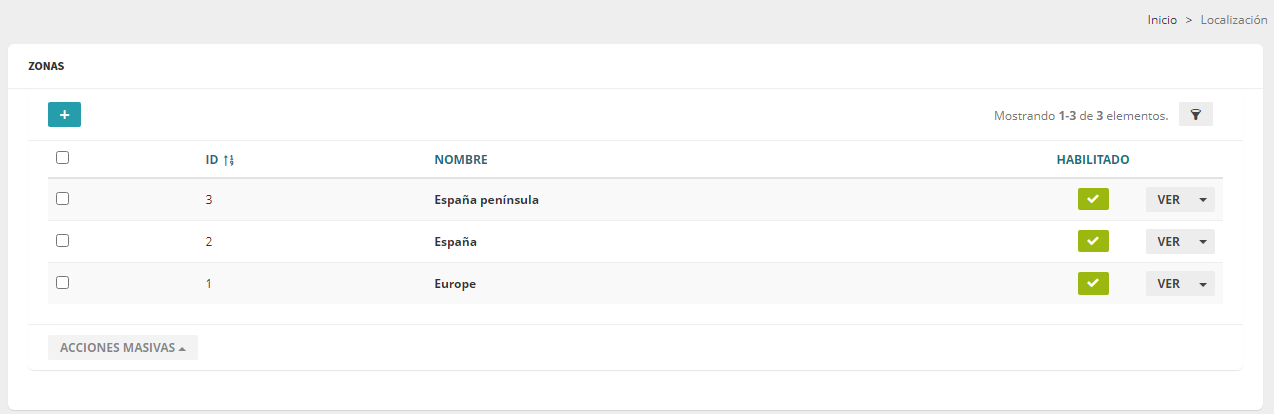Image resolution: width=1274 pixels, height=414 pixels.
Task: Open dropdown caret next to VER for España
Action: click(x=1202, y=242)
